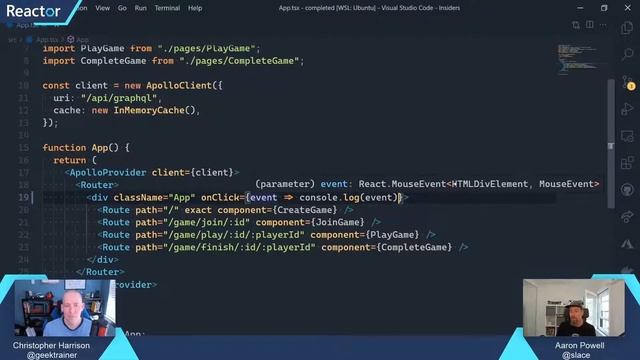640x360 pixels.
Task: Click 'InMemoryCache' on the cache line
Action: click(x=149, y=110)
